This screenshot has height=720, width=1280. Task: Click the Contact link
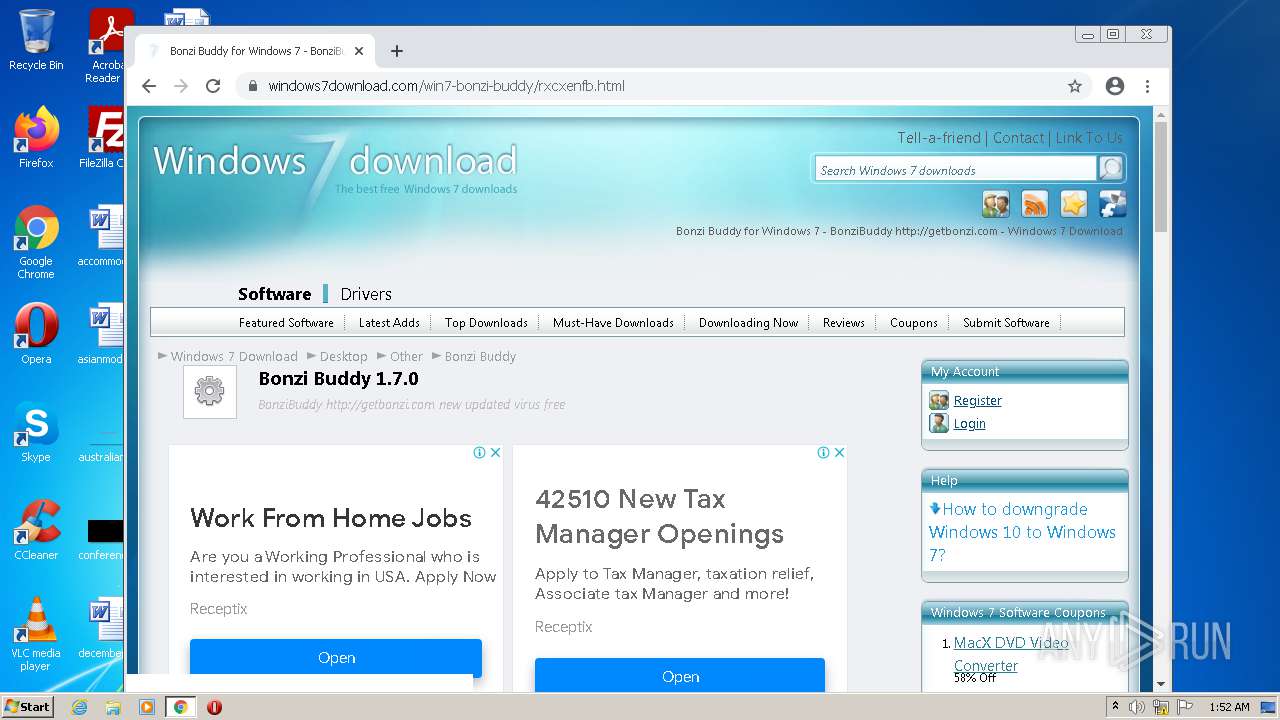pos(1018,138)
